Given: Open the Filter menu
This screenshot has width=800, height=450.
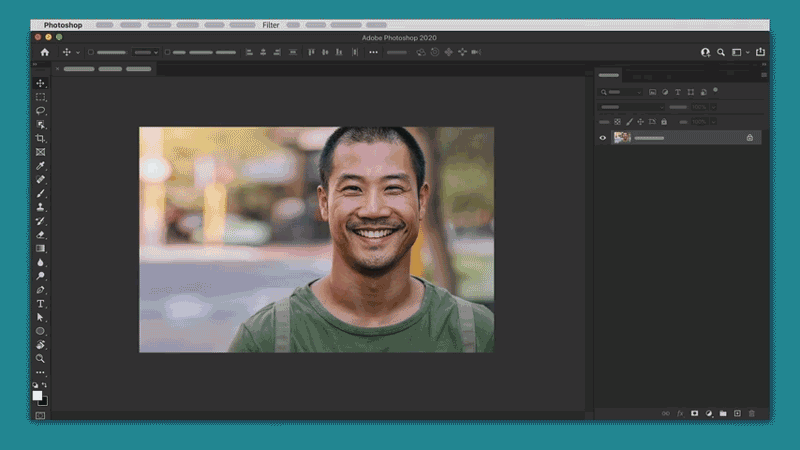Looking at the screenshot, I should [271, 24].
